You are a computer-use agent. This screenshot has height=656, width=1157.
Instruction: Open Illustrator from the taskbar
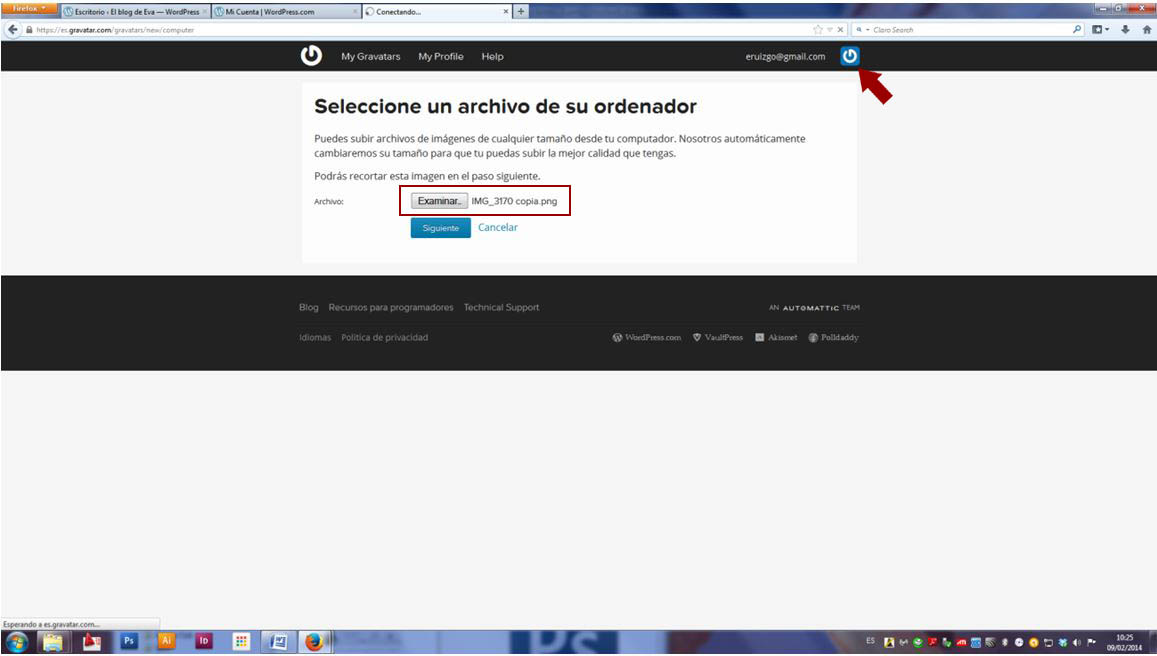click(167, 642)
